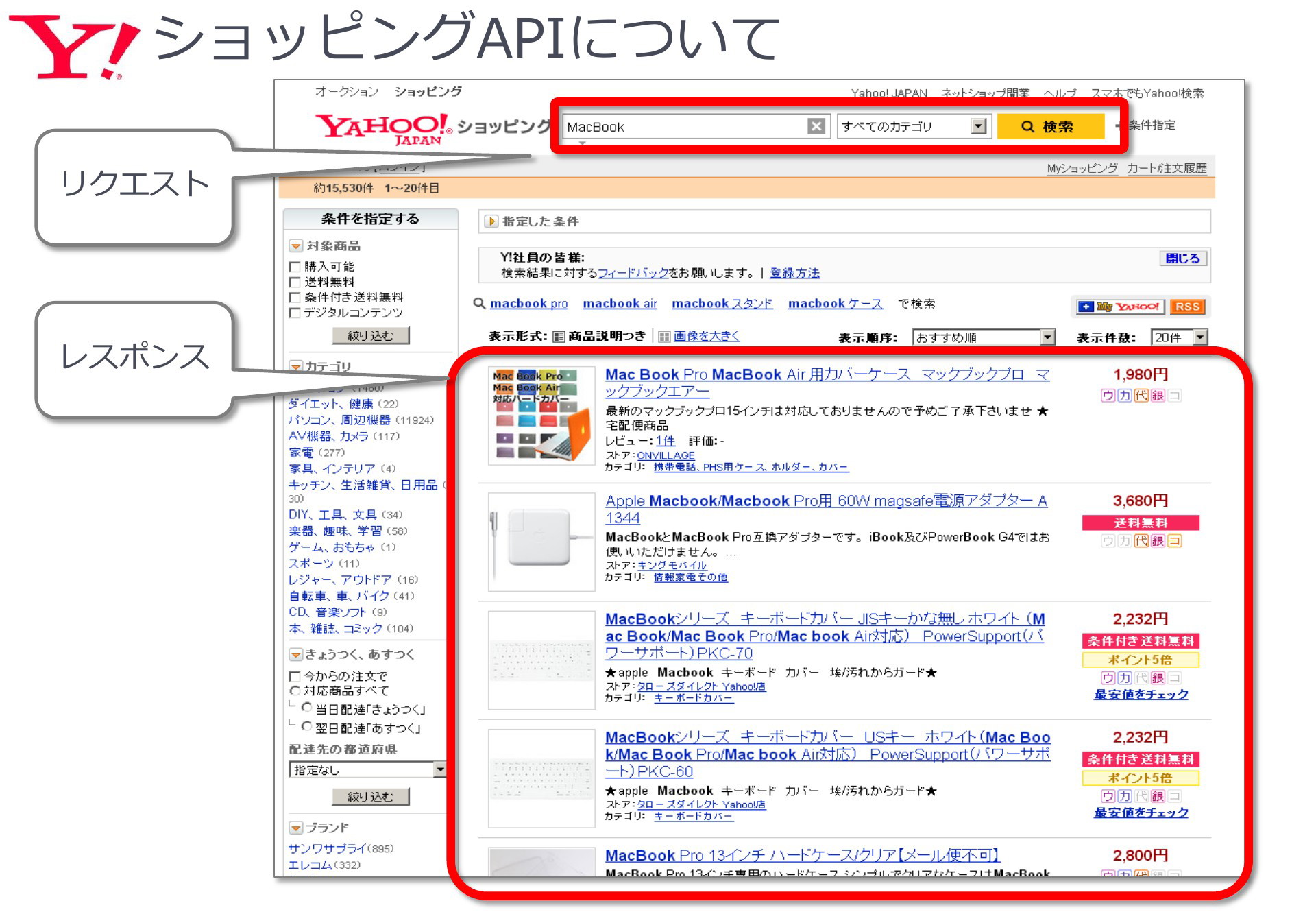Collapse the 対象商品 section arrow
The height and width of the screenshot is (912, 1316).
coord(295,245)
